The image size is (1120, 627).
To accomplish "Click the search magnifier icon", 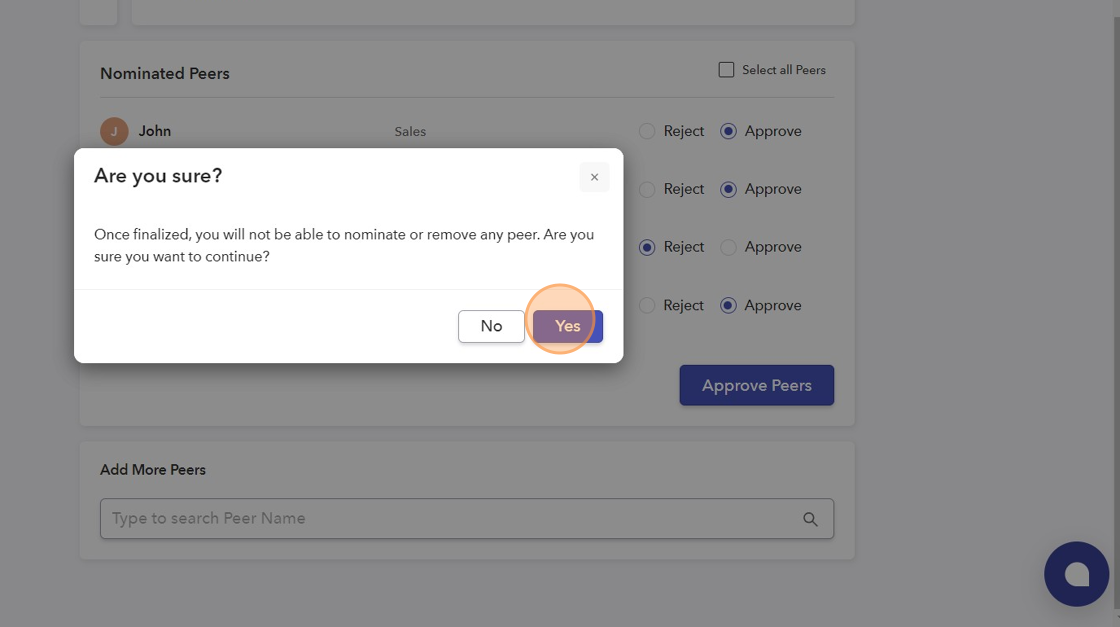I will click(x=810, y=519).
